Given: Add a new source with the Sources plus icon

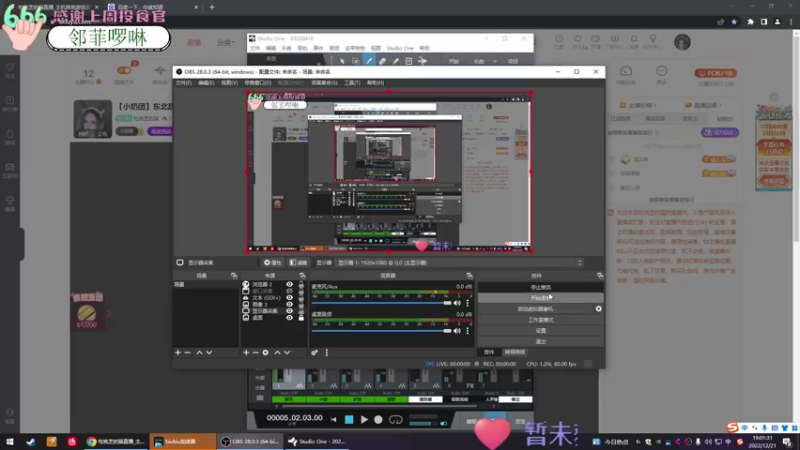Looking at the screenshot, I should (246, 353).
